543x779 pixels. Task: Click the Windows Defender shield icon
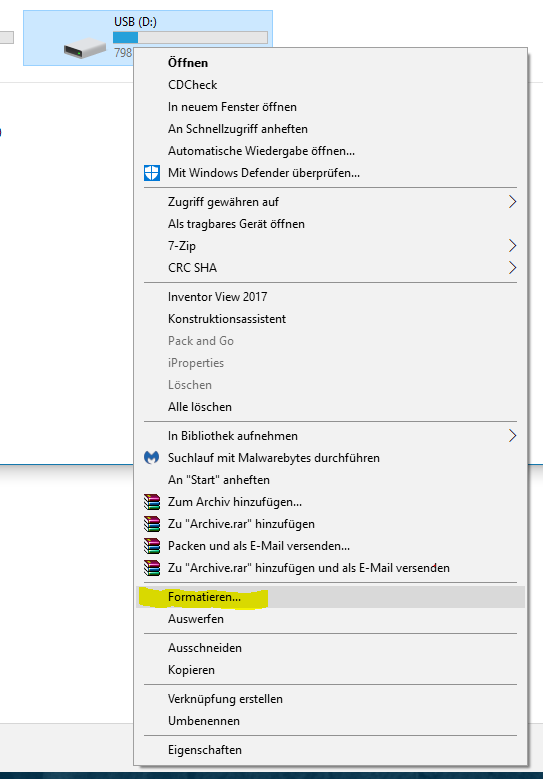(x=152, y=173)
